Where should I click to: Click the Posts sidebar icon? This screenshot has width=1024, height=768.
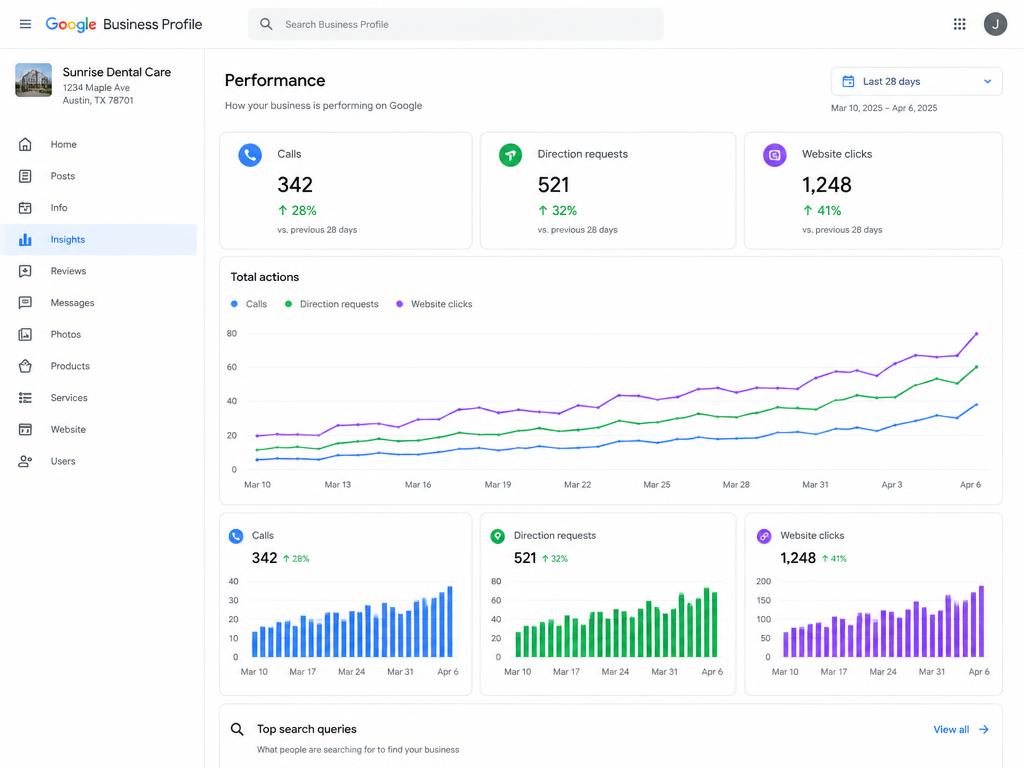pos(25,176)
